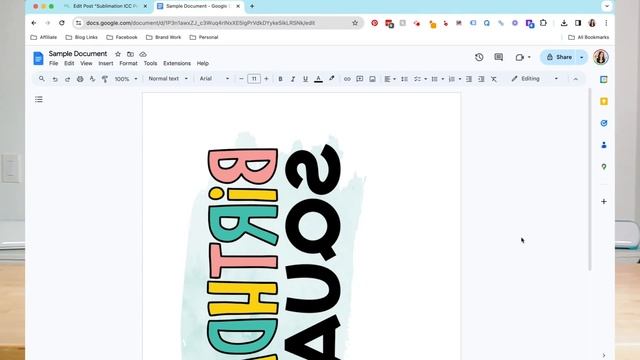640x360 pixels.
Task: Open the Help menu
Action: tap(202, 64)
